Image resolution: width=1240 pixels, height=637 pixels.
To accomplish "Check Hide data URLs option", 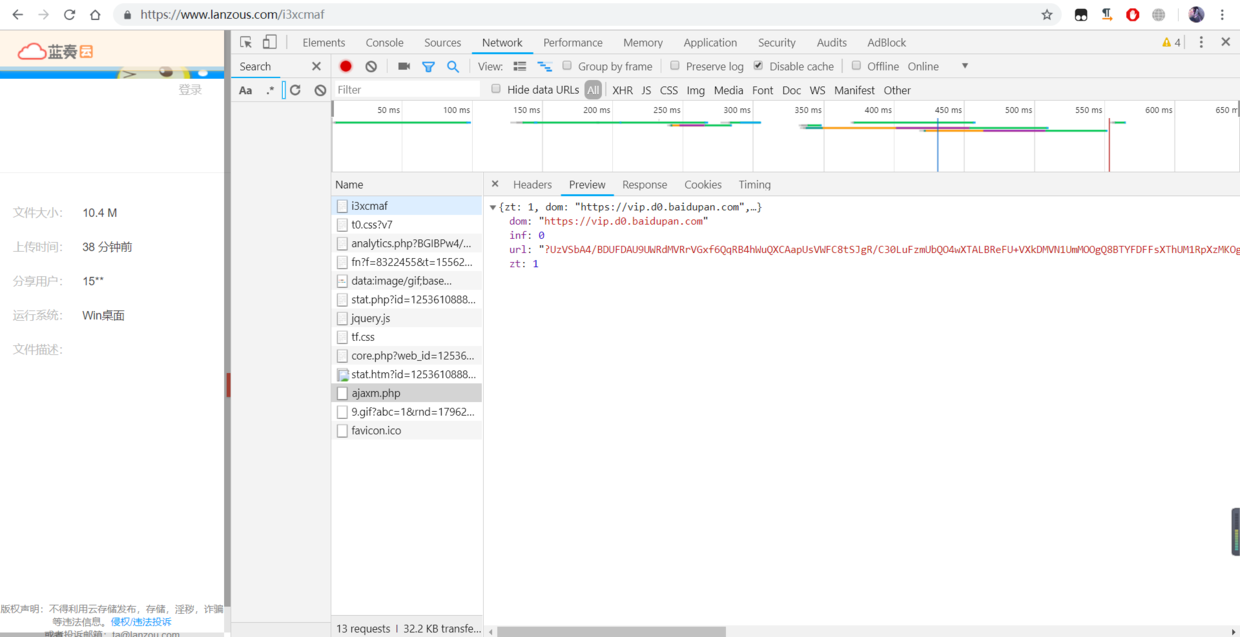I will coord(495,89).
